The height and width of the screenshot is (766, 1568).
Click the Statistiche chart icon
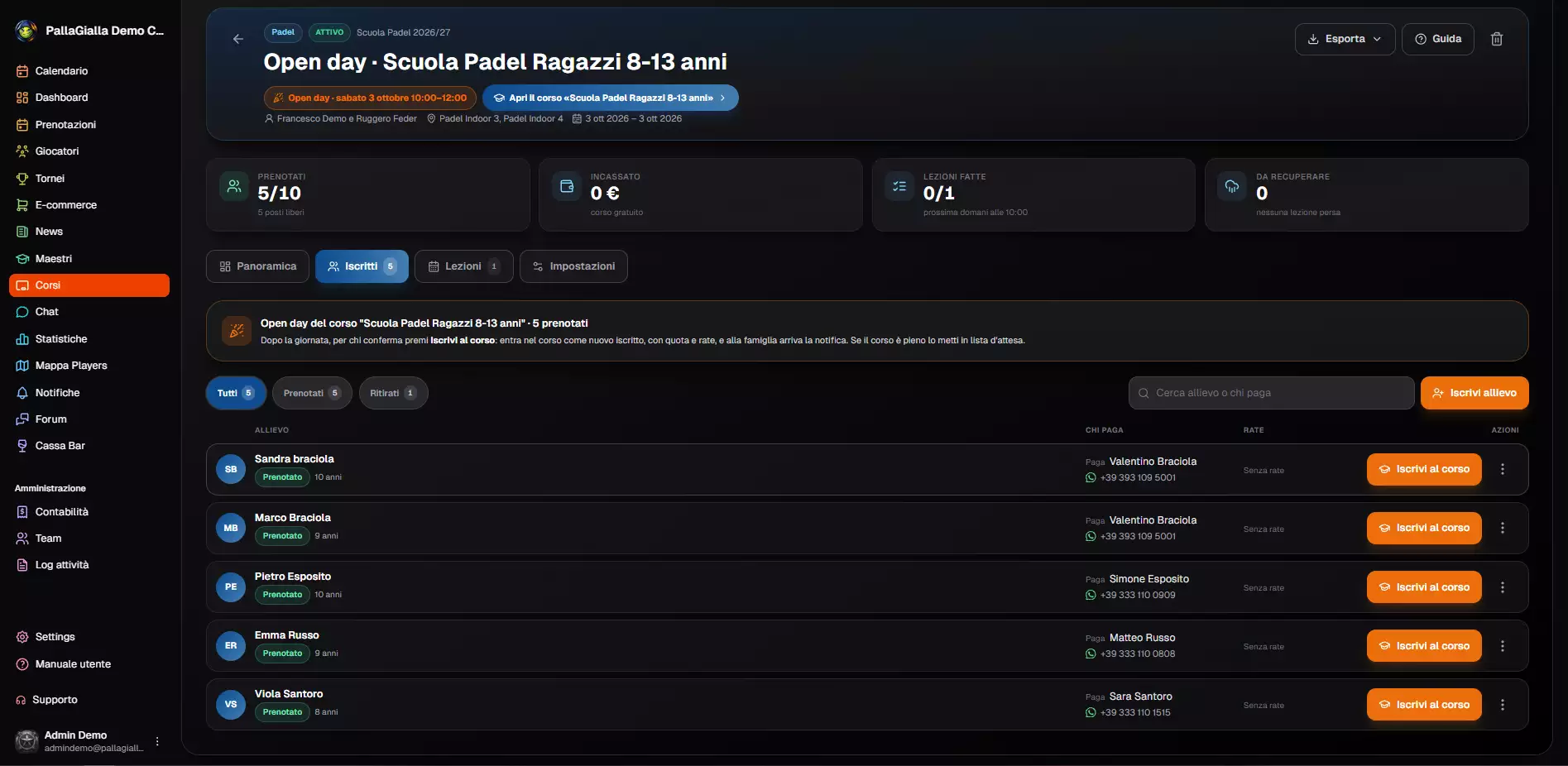(22, 339)
